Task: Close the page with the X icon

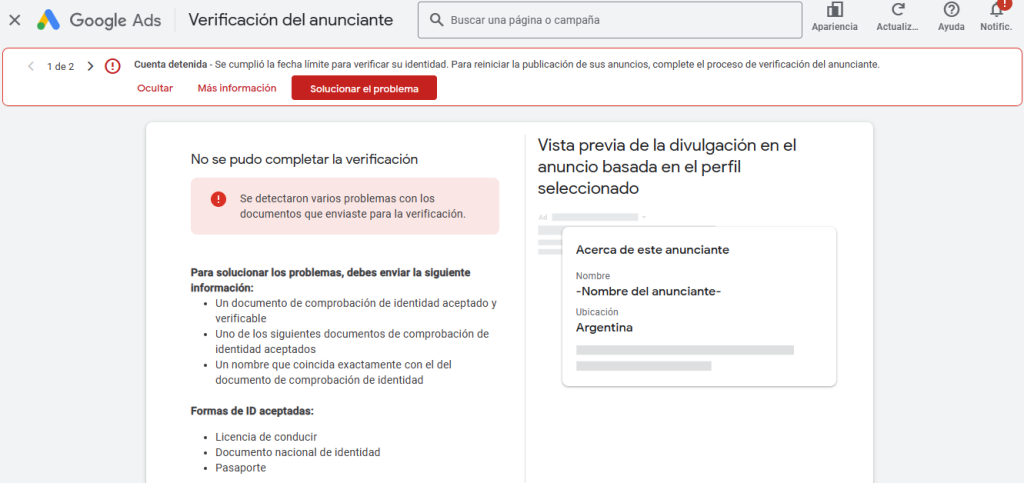Action: pyautogui.click(x=14, y=20)
